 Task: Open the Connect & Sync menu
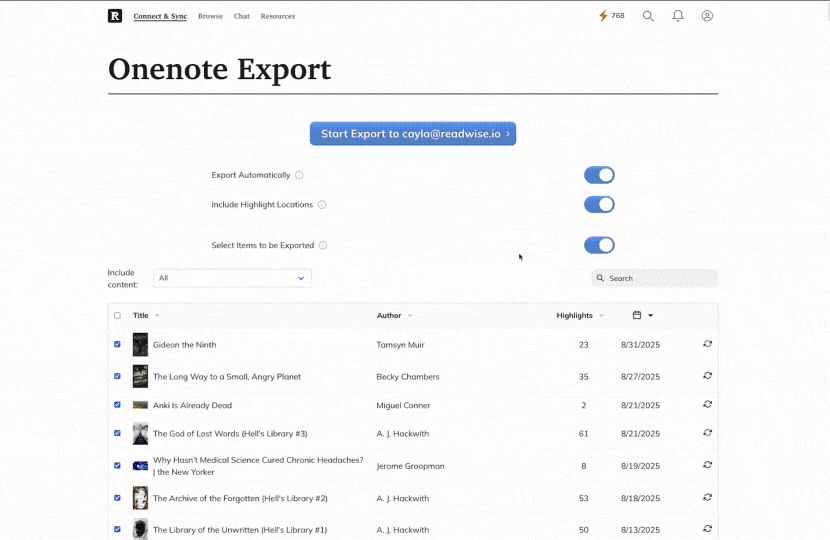coord(160,16)
